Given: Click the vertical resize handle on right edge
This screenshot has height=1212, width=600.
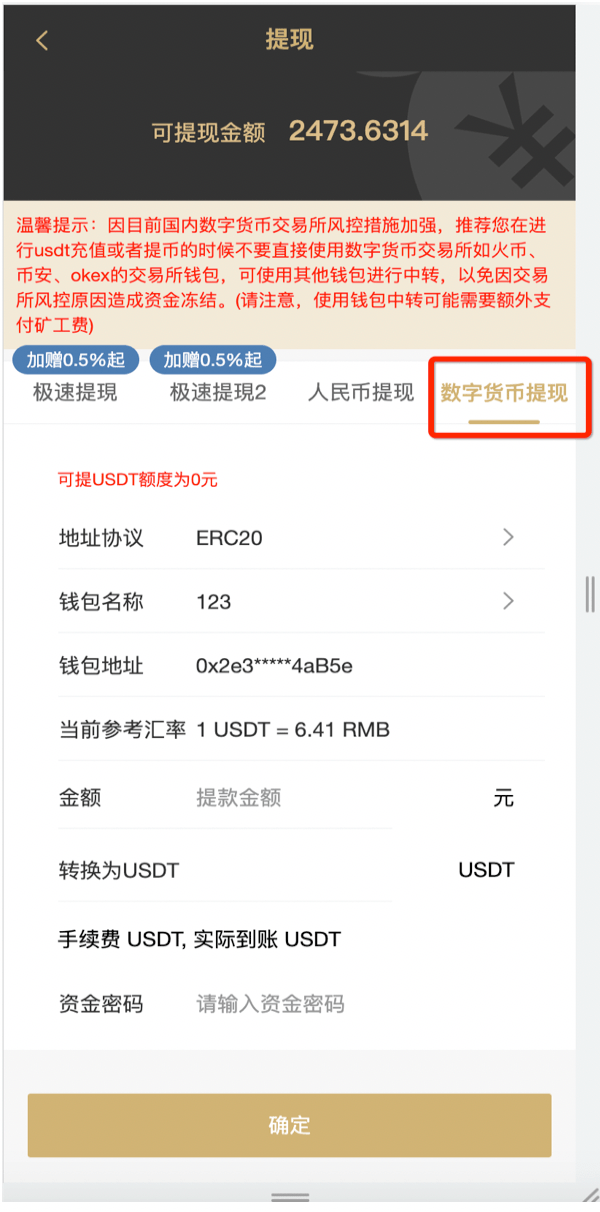Looking at the screenshot, I should [x=590, y=594].
